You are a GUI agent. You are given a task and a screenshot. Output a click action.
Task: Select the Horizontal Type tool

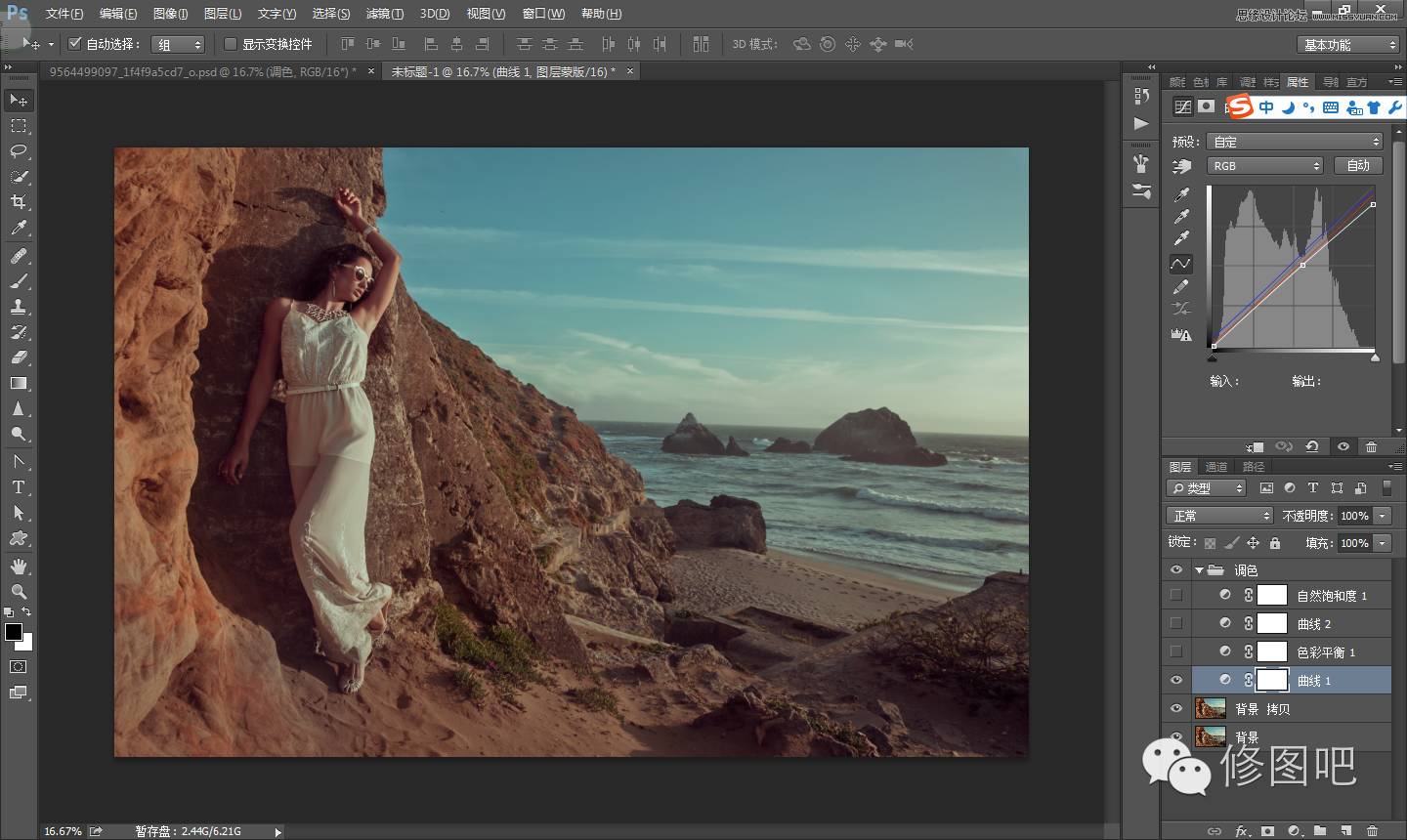click(x=19, y=487)
